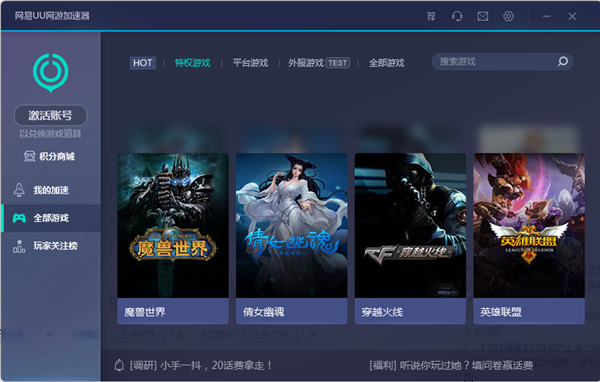Click the TEST badge next to 外服游戏
The height and width of the screenshot is (382, 600).
click(338, 63)
